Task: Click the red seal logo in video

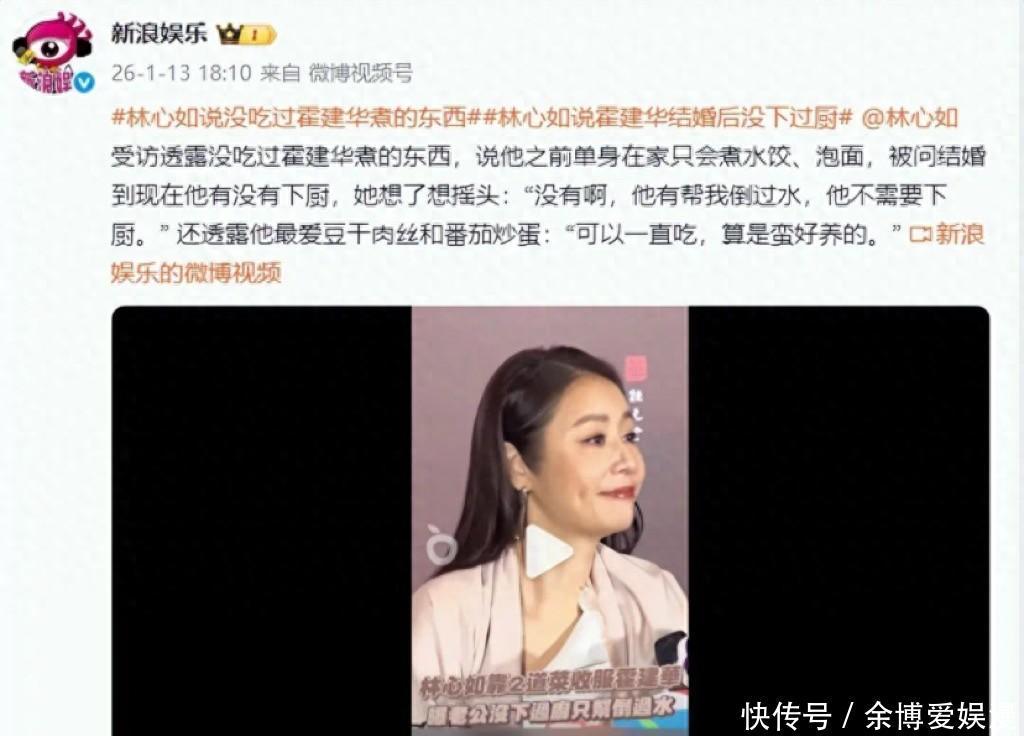Action: [x=635, y=368]
